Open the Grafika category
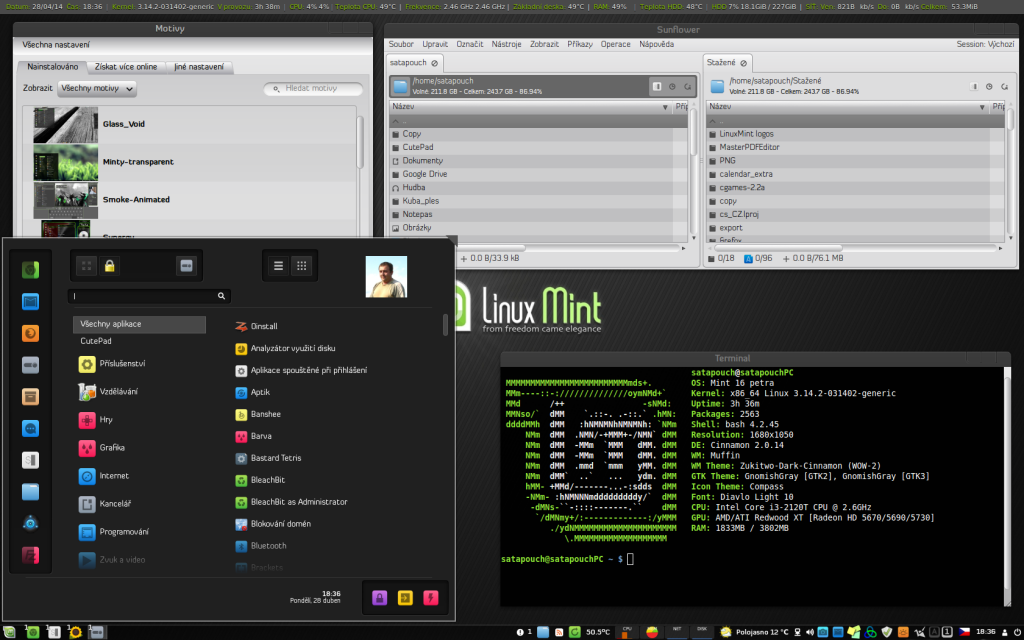Screen dimensions: 1024x640 pyautogui.click(x=101, y=448)
